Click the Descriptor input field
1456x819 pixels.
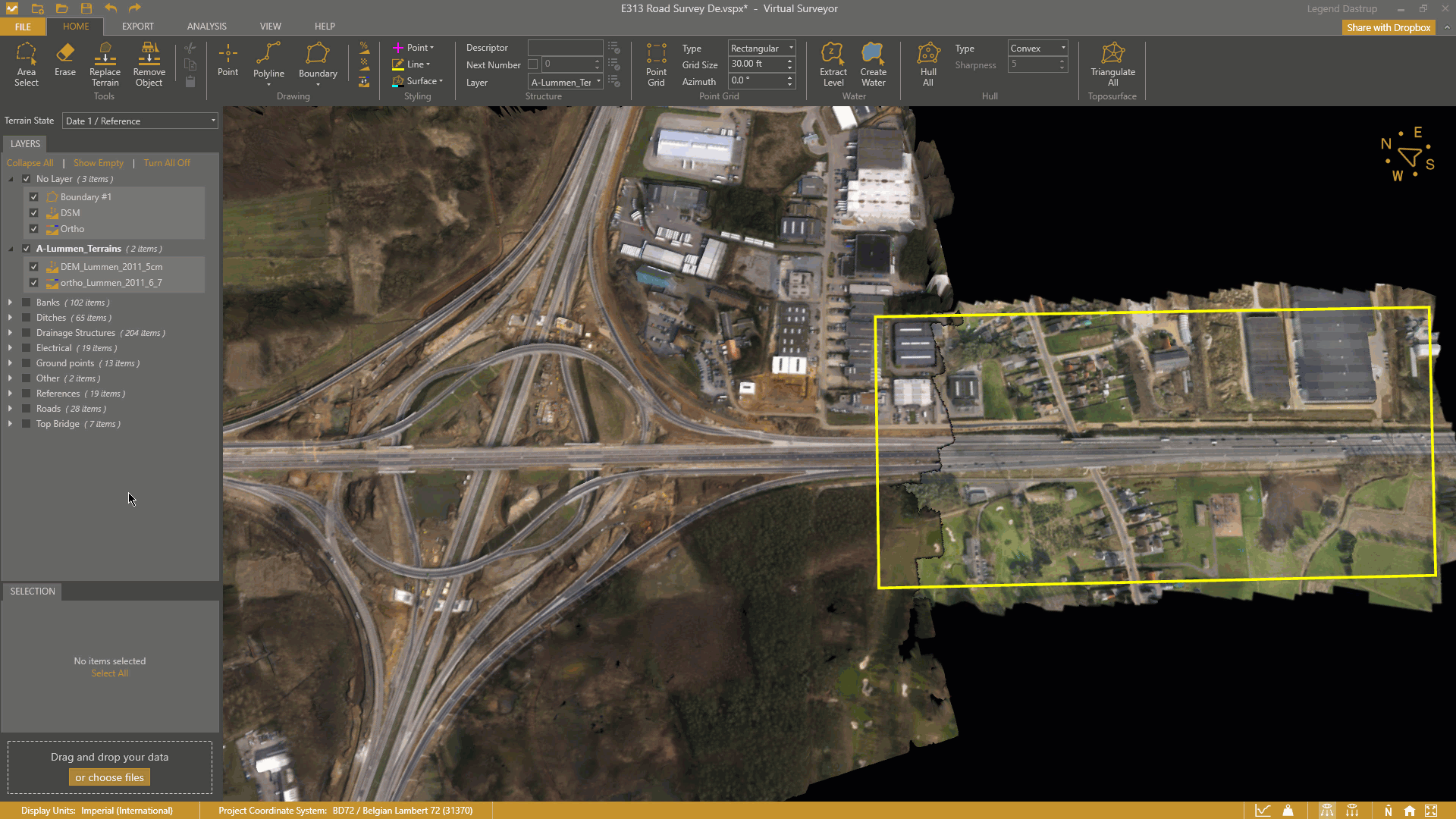pos(565,48)
